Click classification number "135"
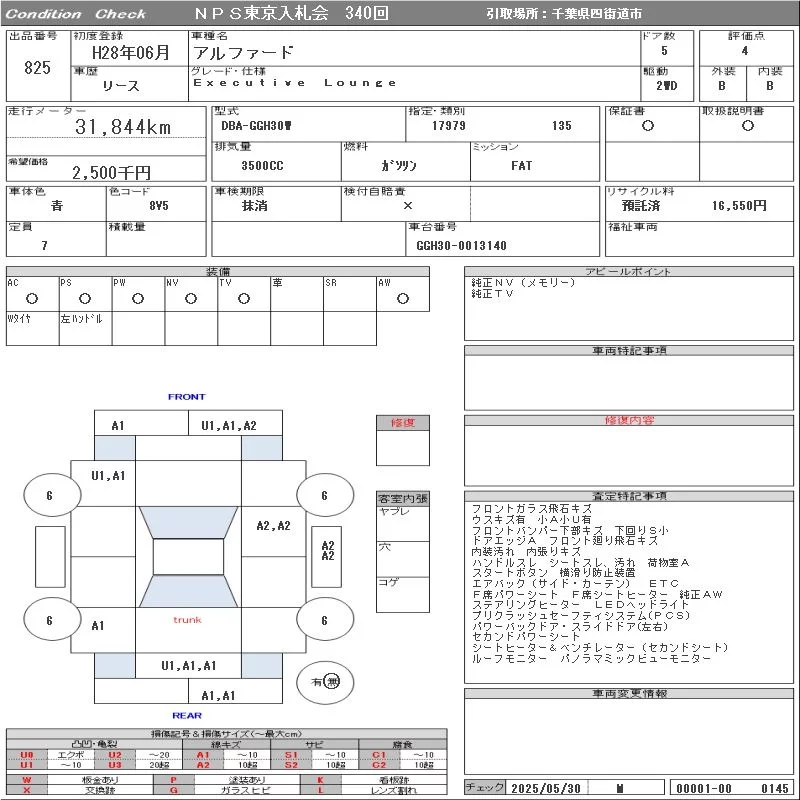Viewport: 800px width, 800px height. [x=561, y=126]
